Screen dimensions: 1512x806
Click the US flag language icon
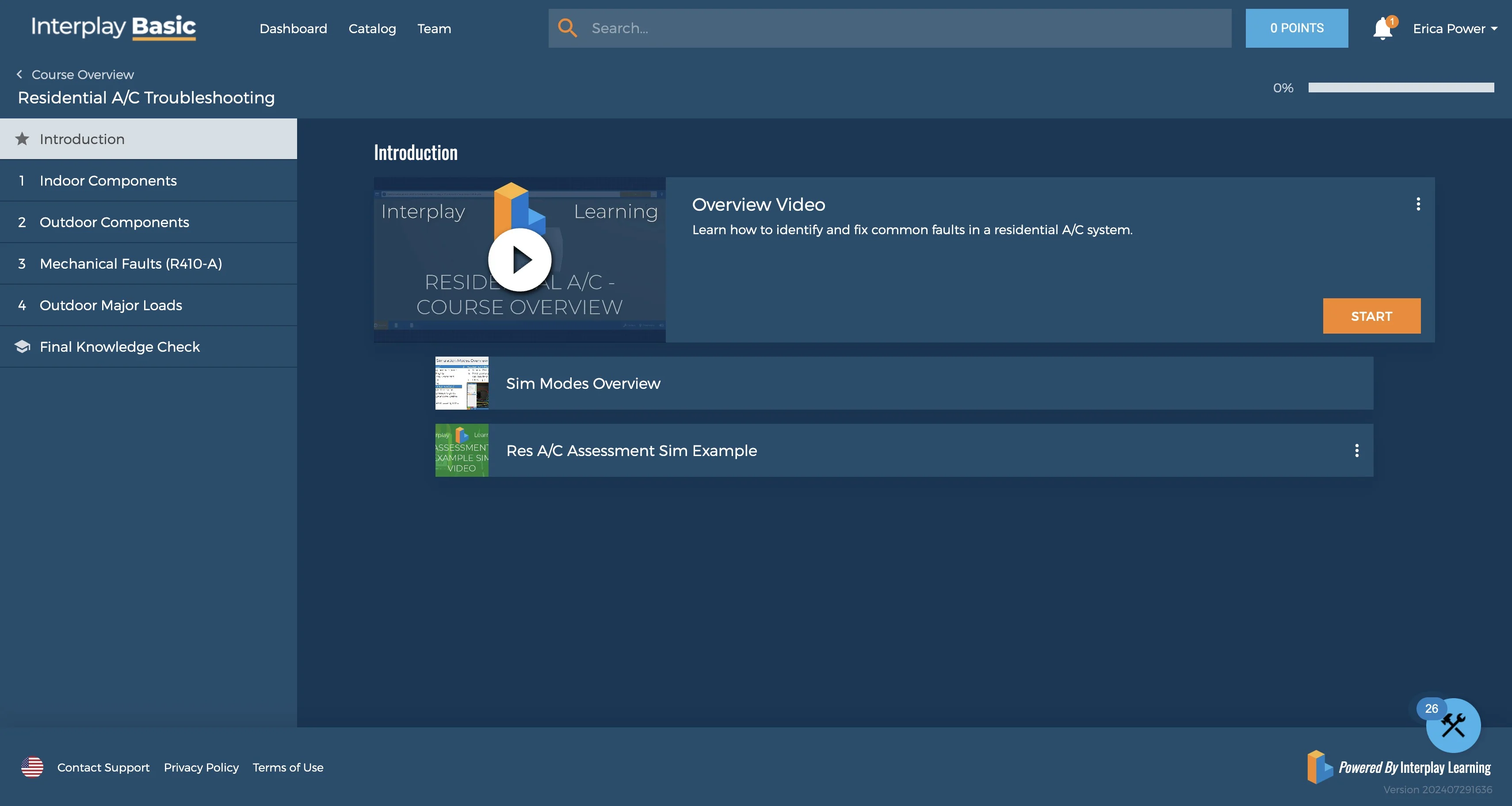coord(32,767)
